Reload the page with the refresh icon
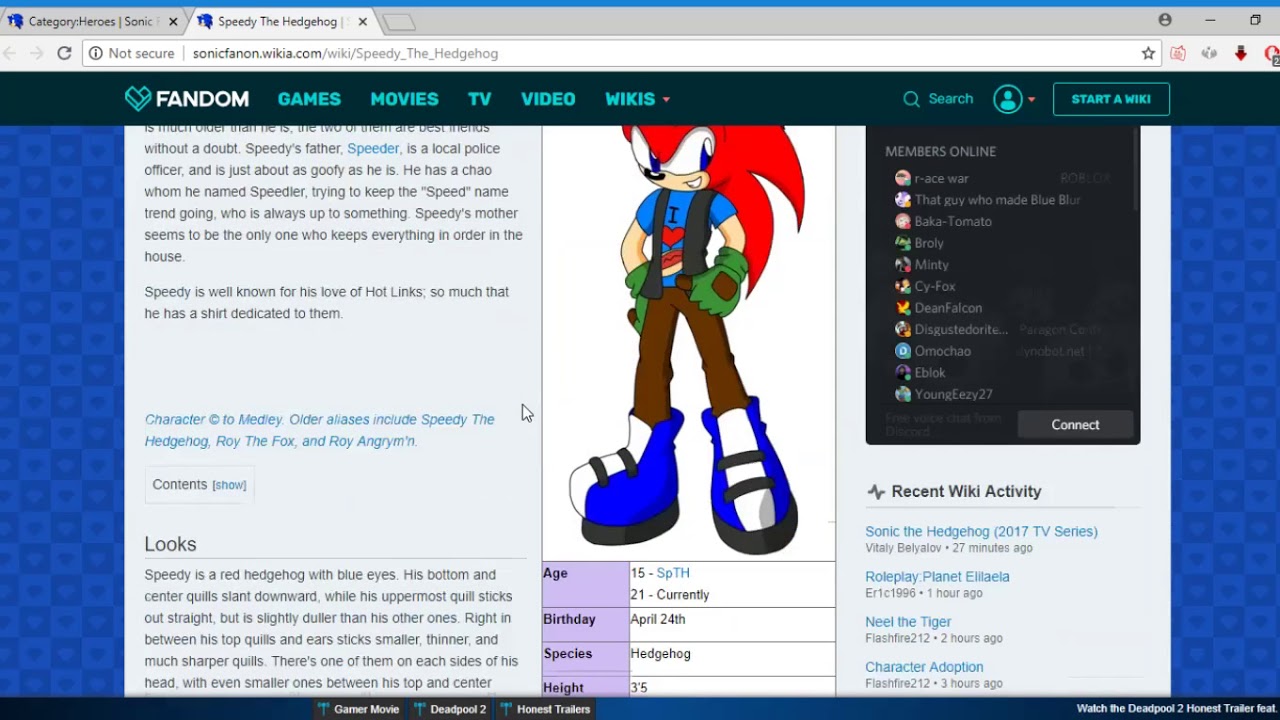The width and height of the screenshot is (1280, 720). [64, 53]
